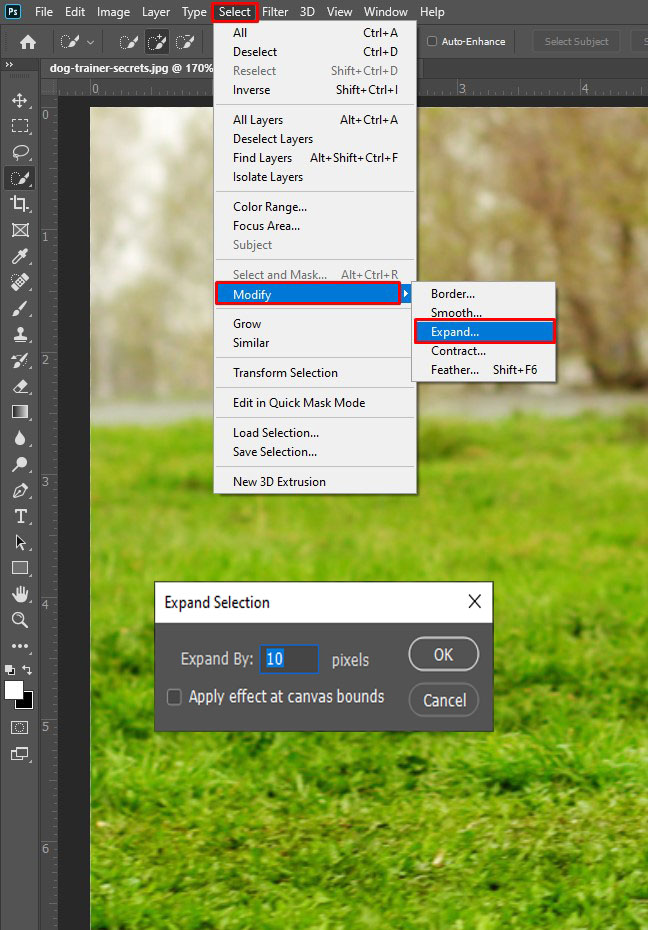Check Apply effect at canvas bounds
The image size is (648, 930).
(174, 697)
